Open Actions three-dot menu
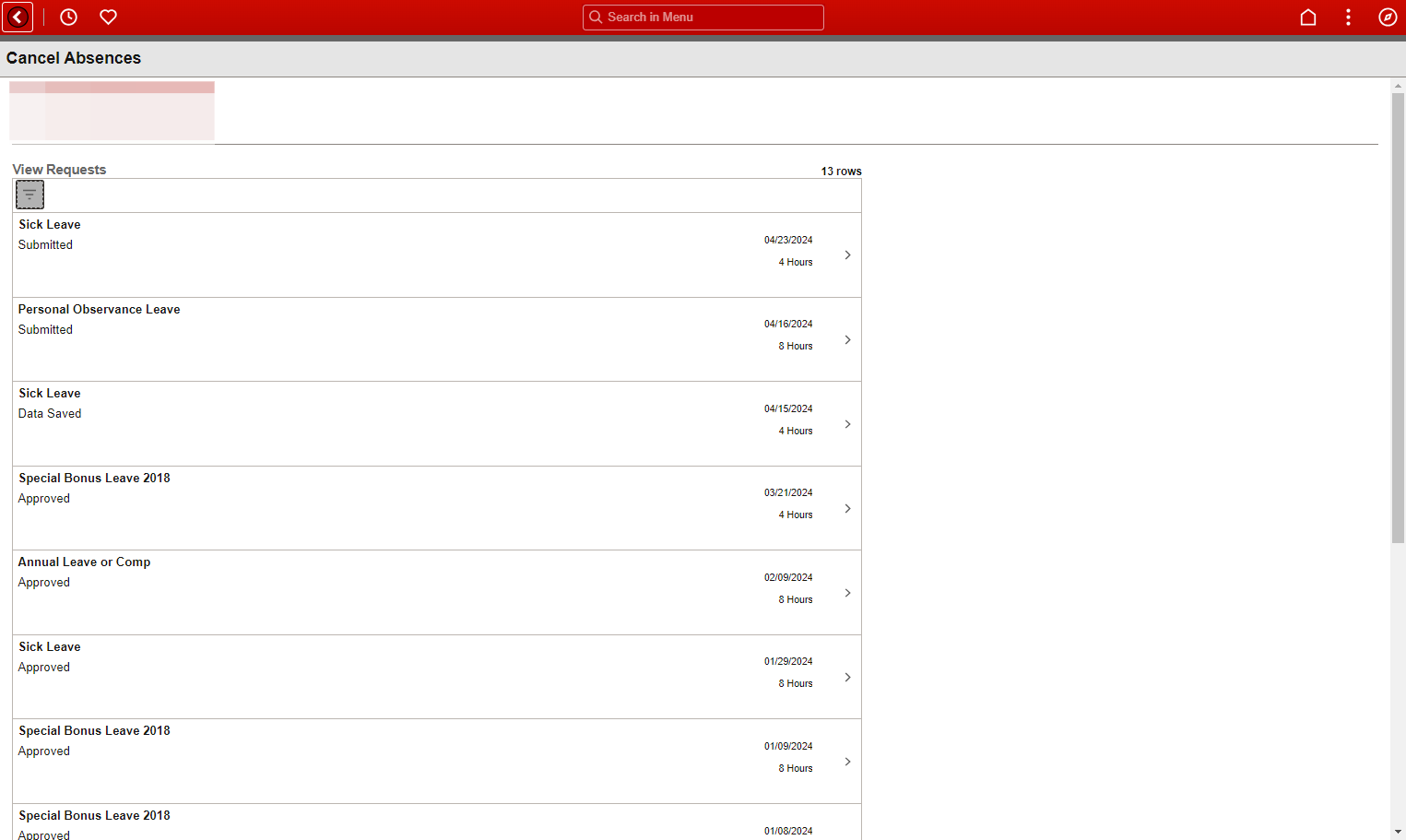The image size is (1406, 840). [1348, 17]
